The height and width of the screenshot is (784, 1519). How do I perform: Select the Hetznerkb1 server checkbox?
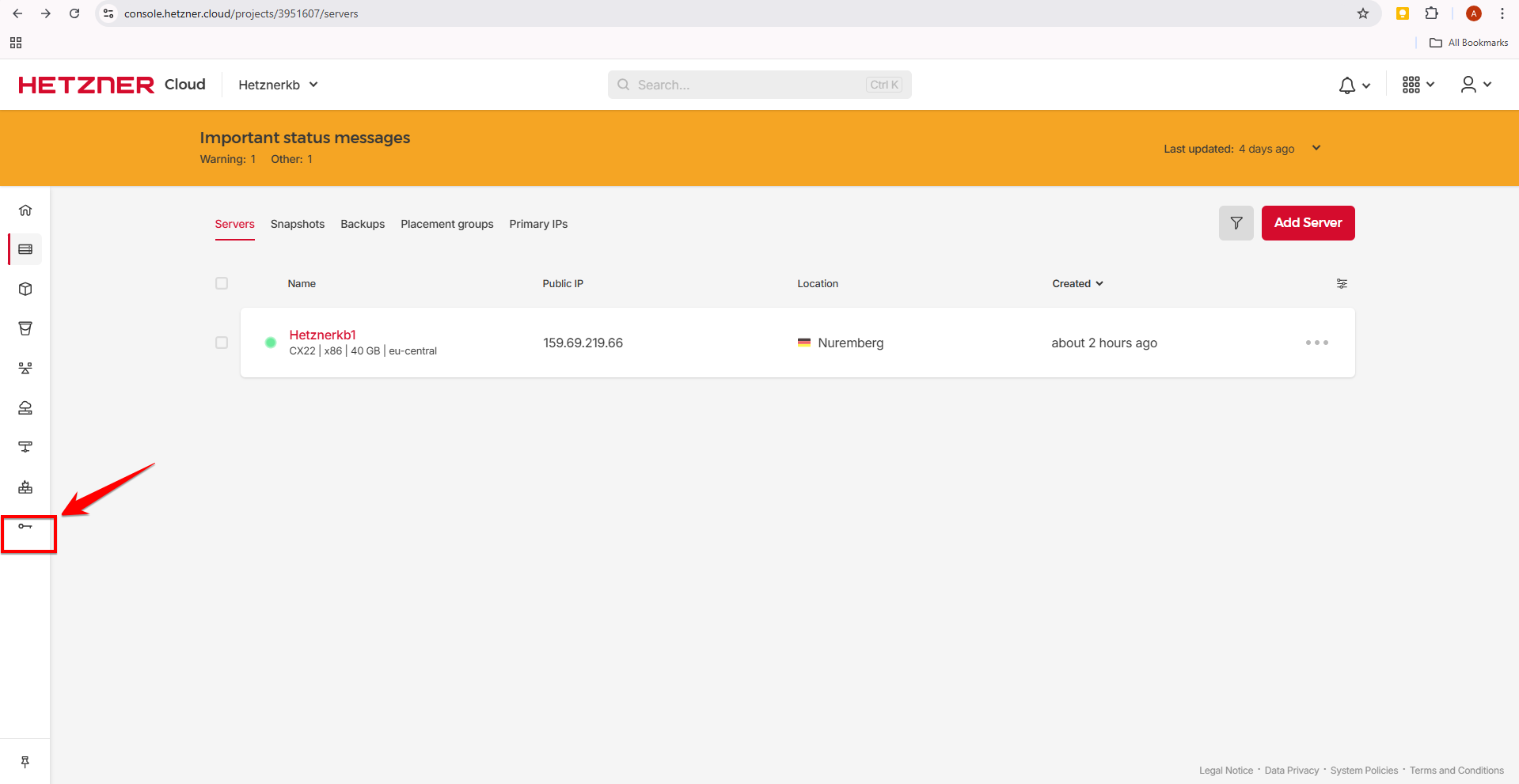222,343
